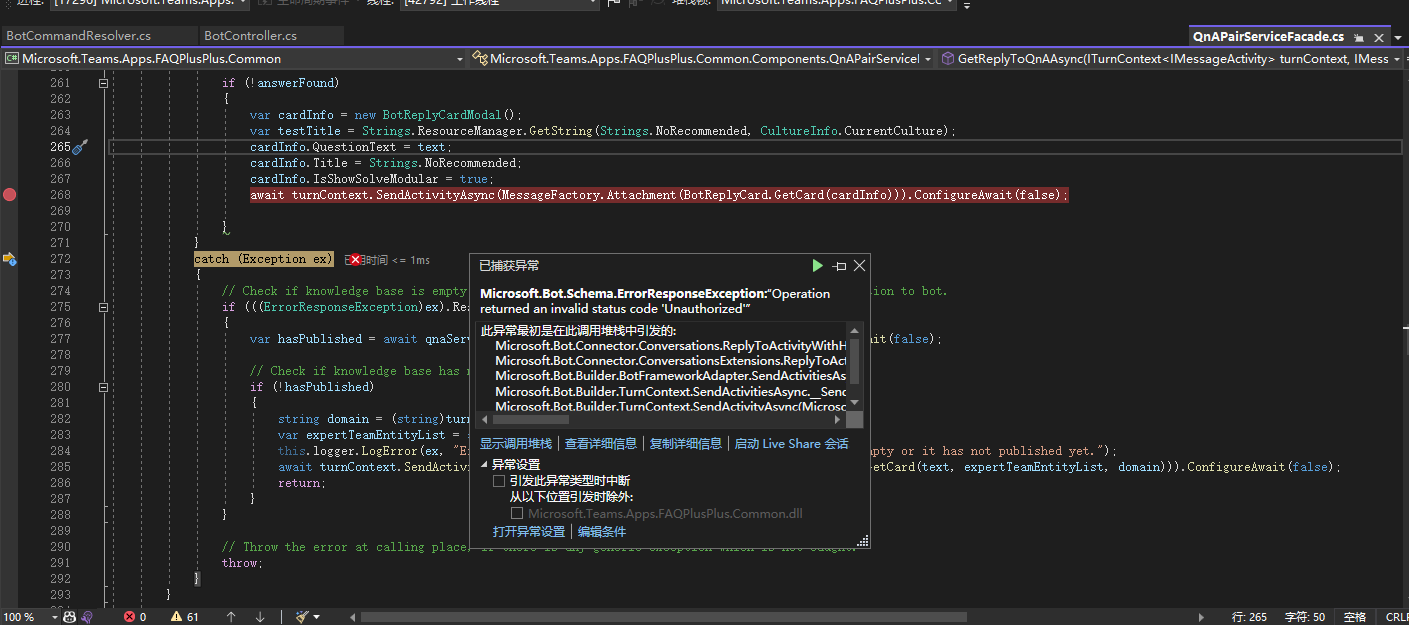Click the Microsoft.Bot.Builder.BotFrameworkAdapter.SendActivitiesAs stack entry
Image resolution: width=1409 pixels, height=625 pixels.
click(670, 375)
